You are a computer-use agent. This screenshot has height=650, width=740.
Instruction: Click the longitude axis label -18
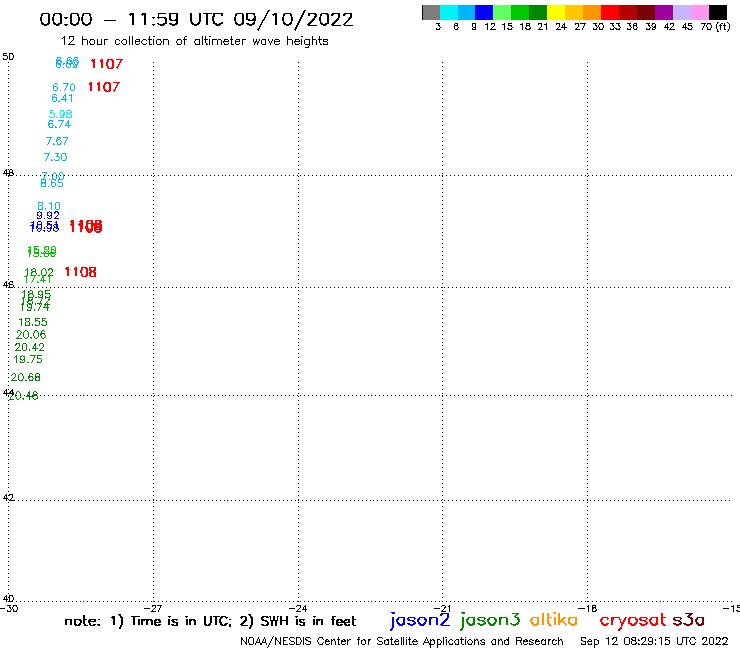click(x=587, y=608)
